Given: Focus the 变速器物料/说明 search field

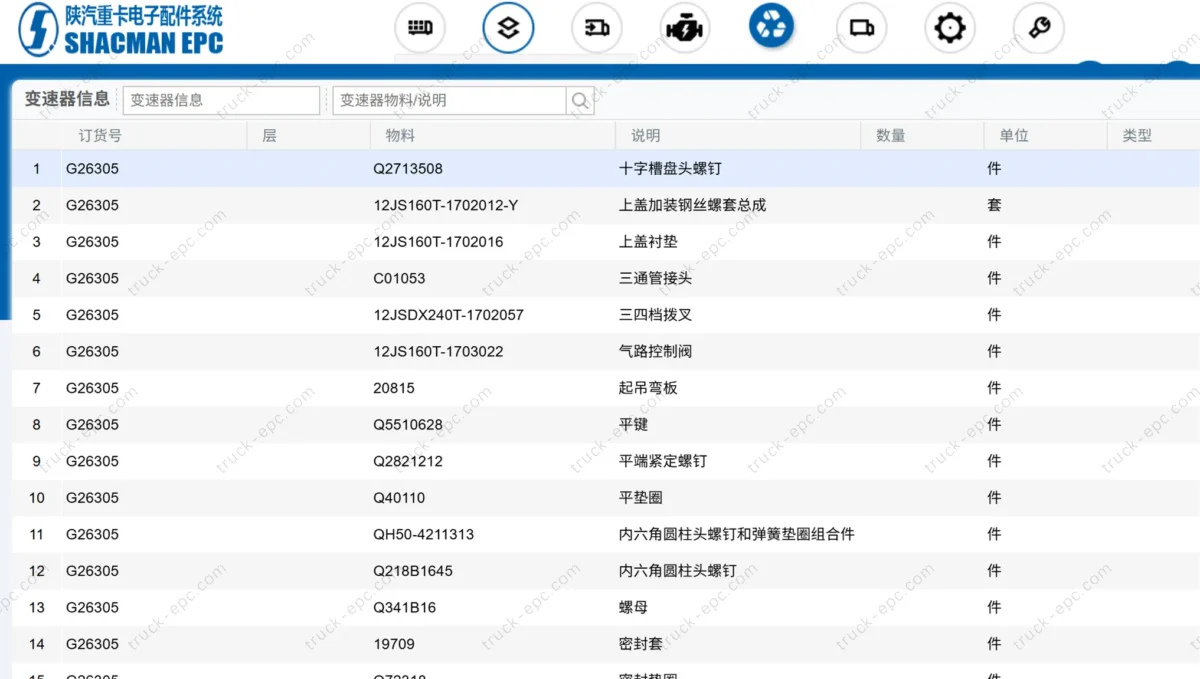Looking at the screenshot, I should 448,100.
